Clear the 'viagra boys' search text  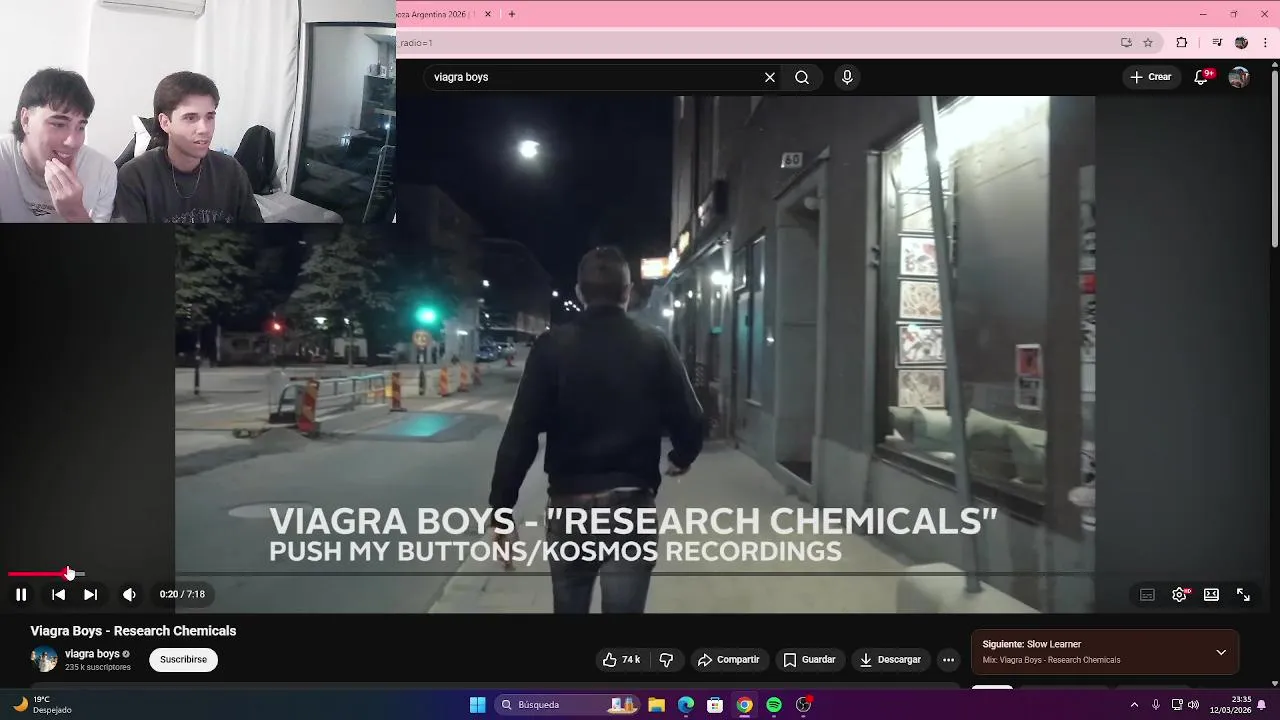pyautogui.click(x=770, y=77)
